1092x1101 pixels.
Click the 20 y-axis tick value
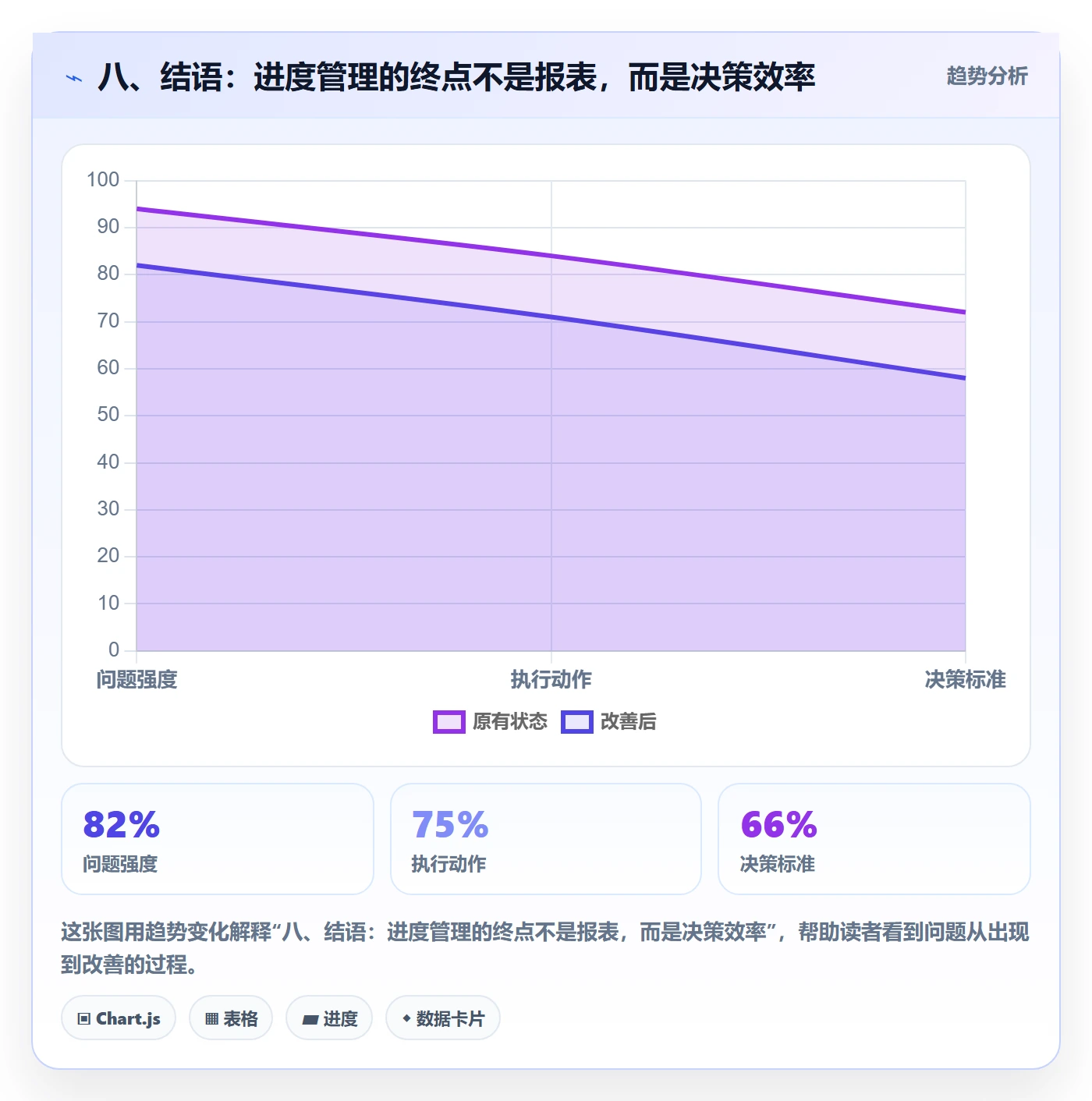tap(108, 556)
